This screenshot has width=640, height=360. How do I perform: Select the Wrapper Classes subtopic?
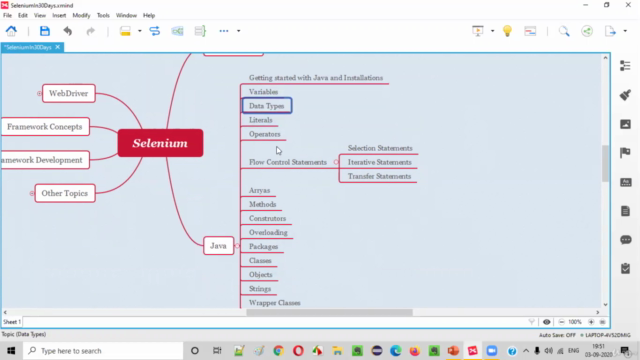(x=275, y=303)
